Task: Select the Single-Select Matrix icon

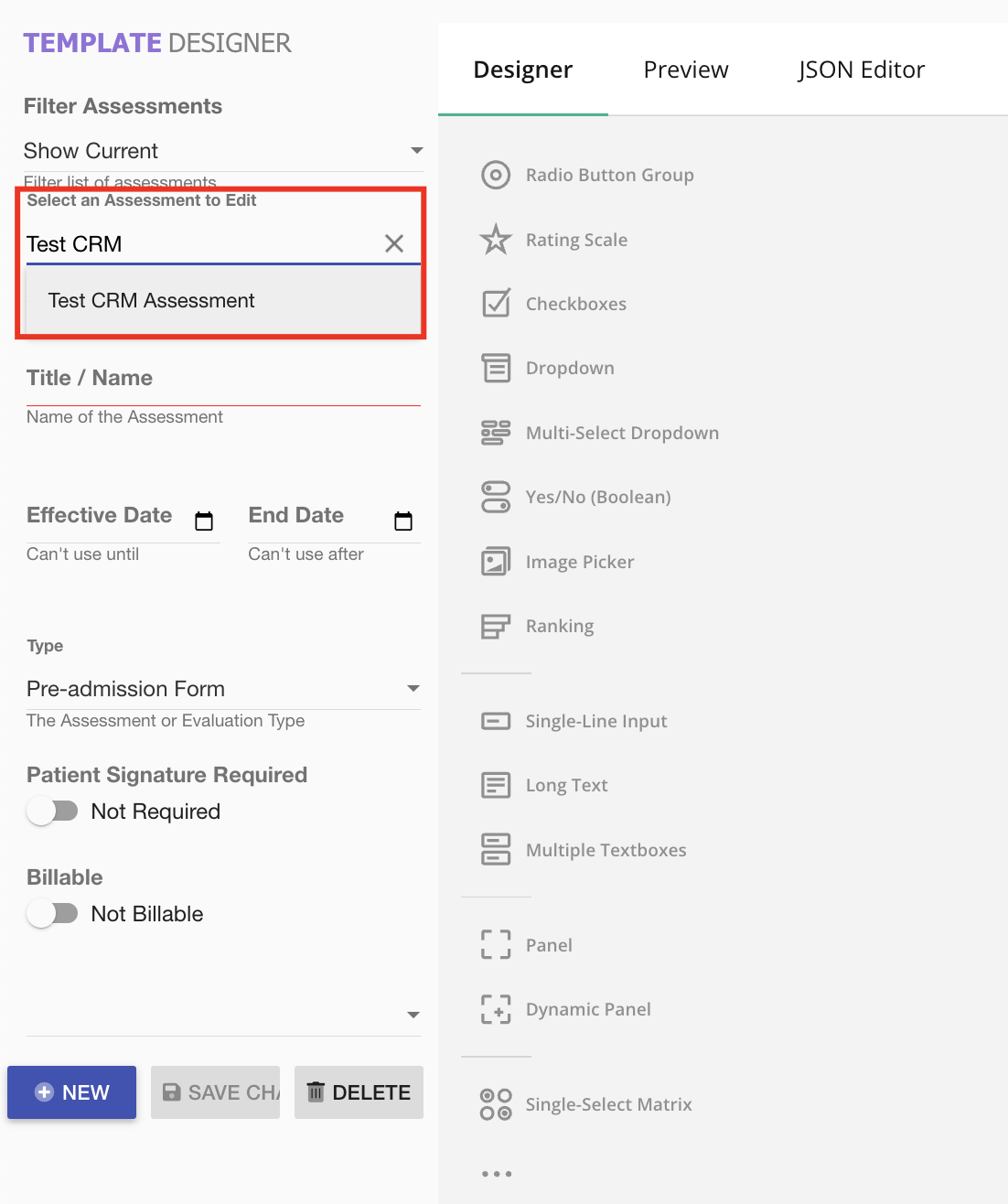Action: [496, 1104]
